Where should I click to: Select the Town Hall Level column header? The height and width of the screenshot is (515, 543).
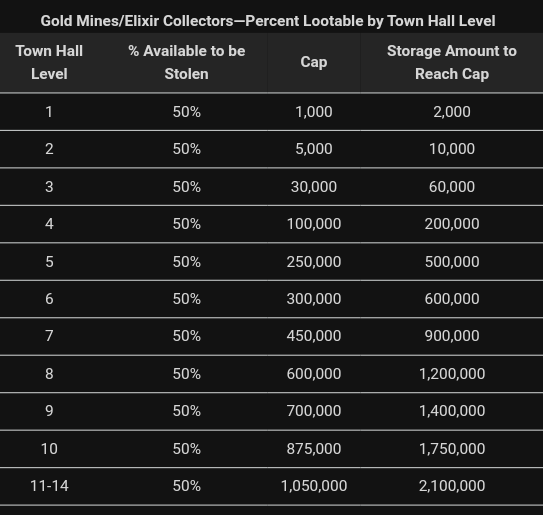(49, 62)
